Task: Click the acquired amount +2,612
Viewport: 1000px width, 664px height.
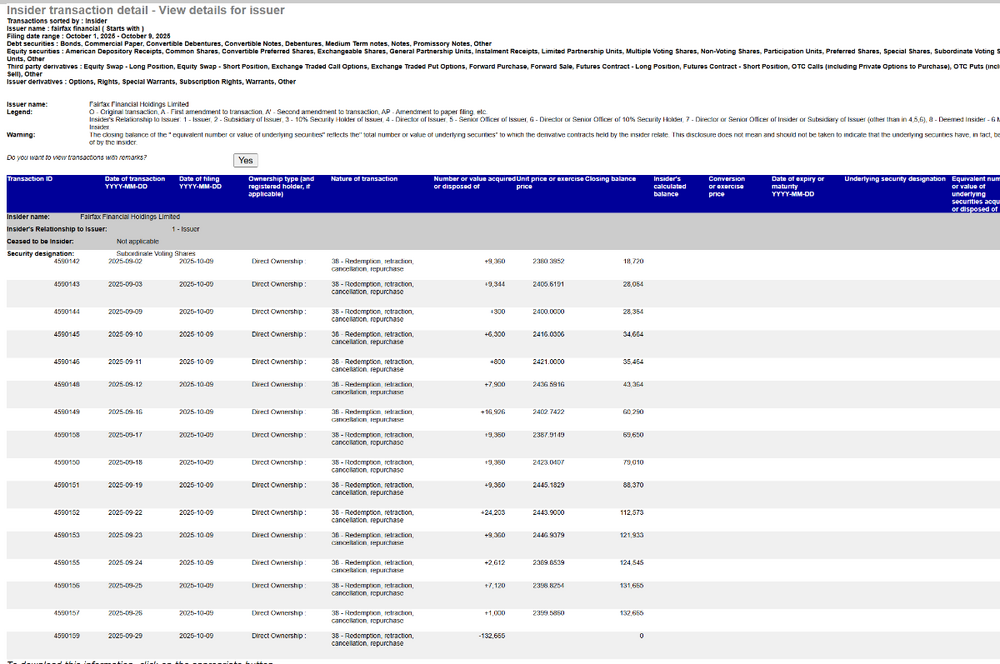Action: pos(494,563)
